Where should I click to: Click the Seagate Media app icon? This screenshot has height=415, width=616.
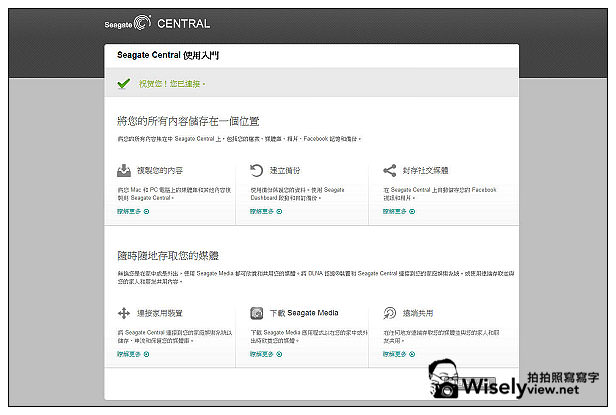(257, 313)
